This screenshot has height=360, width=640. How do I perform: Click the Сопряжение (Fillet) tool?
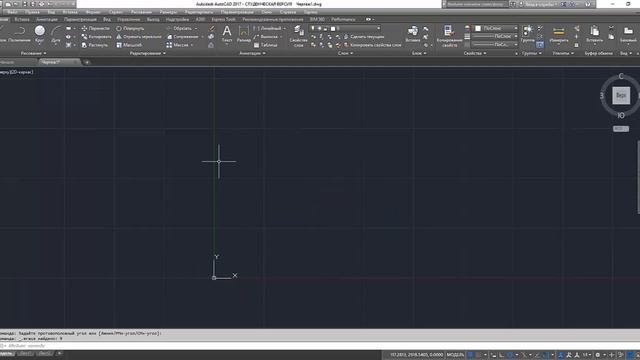[182, 37]
